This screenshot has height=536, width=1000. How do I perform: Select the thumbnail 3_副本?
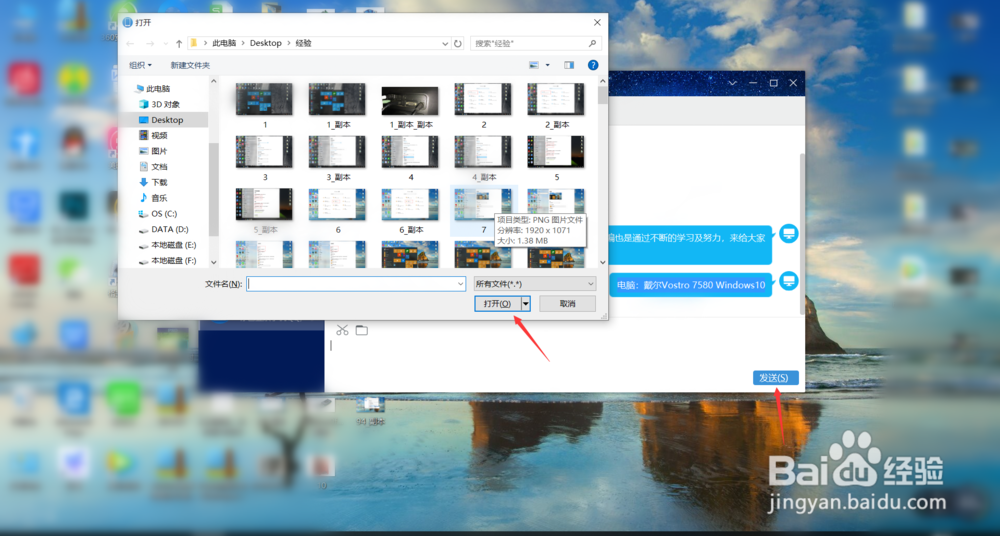click(x=337, y=158)
